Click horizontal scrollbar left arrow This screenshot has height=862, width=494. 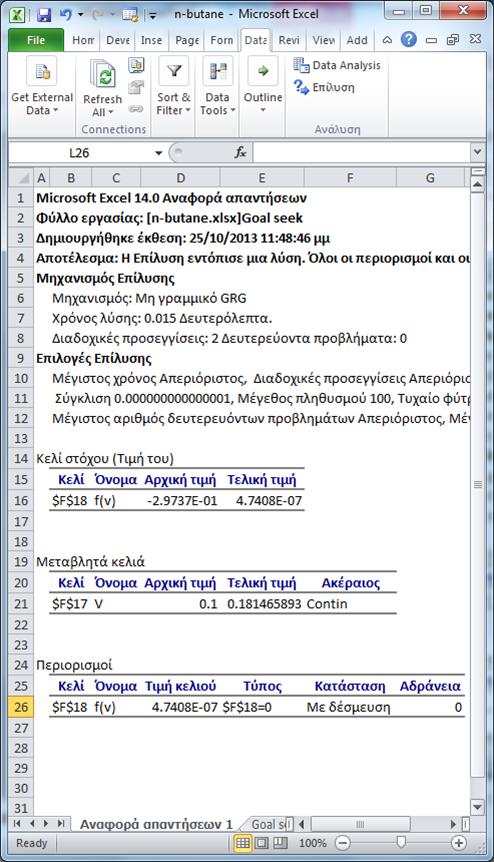coord(302,824)
